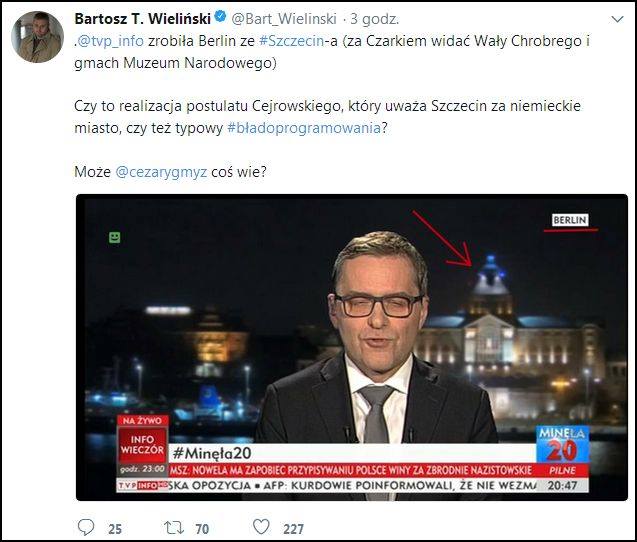Open the embedded TVP Info screenshot

coord(352,347)
